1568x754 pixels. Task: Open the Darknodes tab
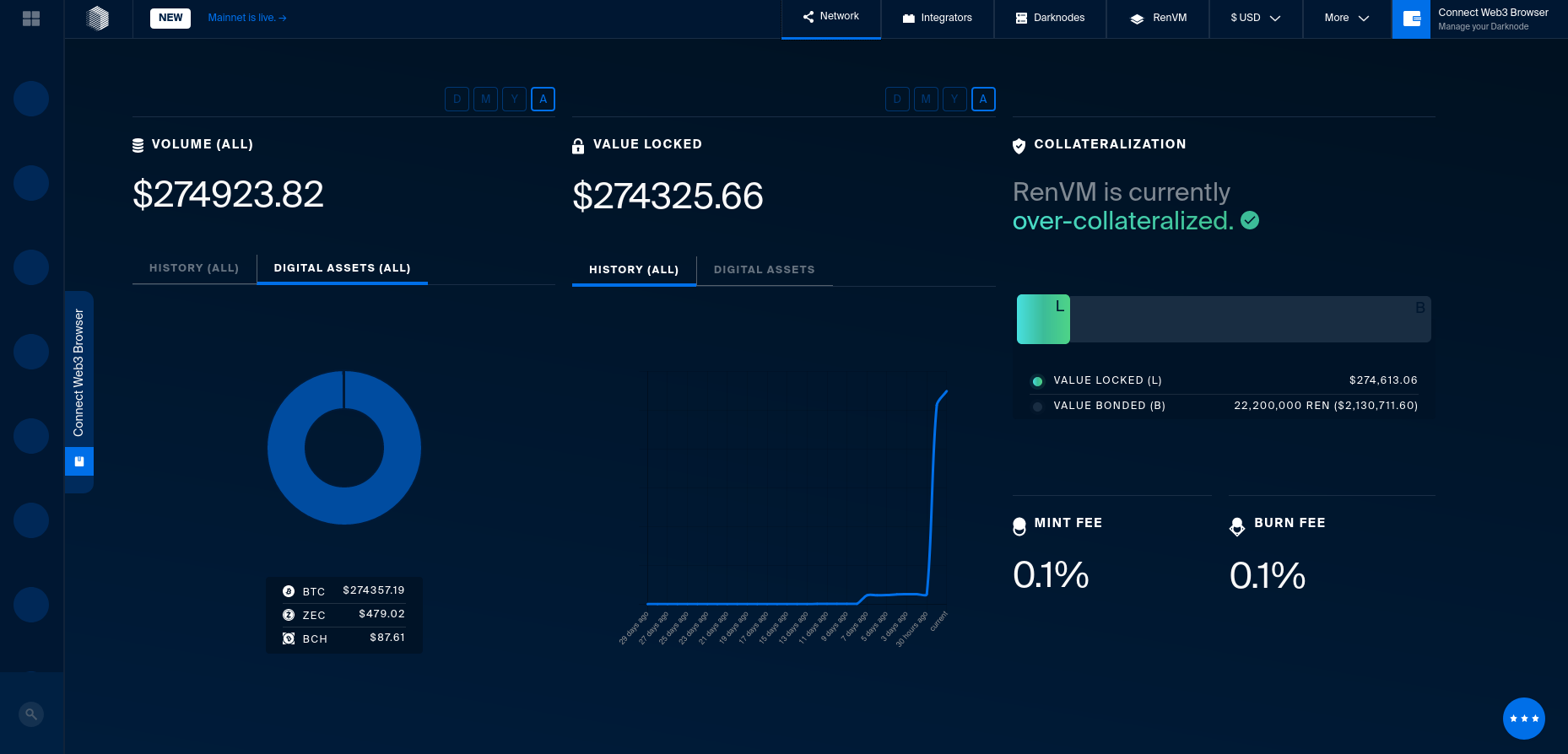click(x=1050, y=19)
